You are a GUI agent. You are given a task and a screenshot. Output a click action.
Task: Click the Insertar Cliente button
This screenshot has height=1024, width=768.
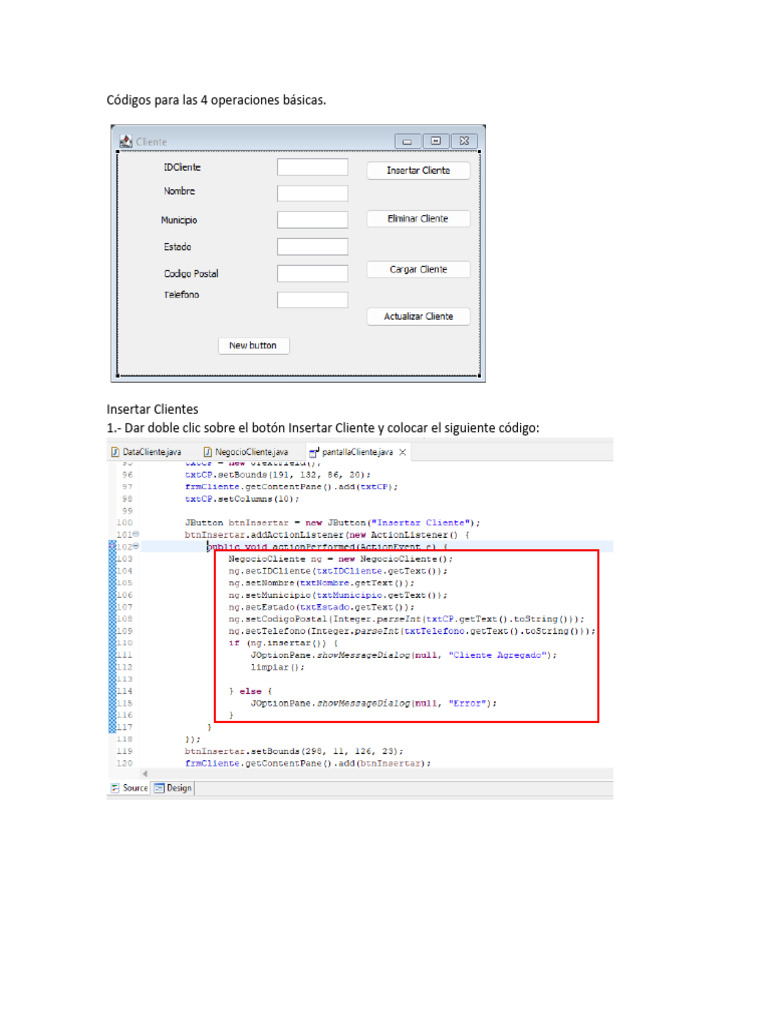[418, 170]
